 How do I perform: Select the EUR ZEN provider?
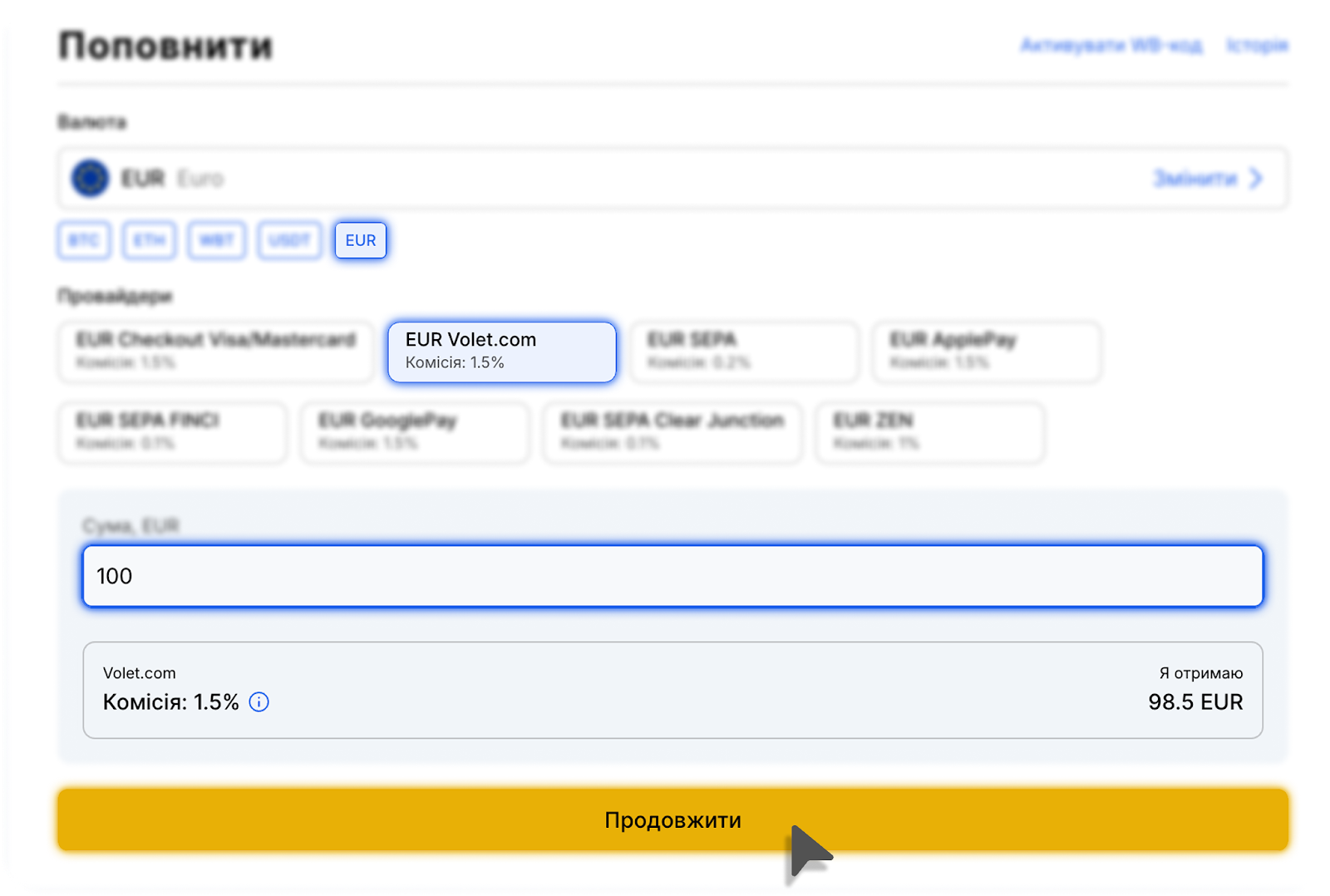pyautogui.click(x=930, y=432)
